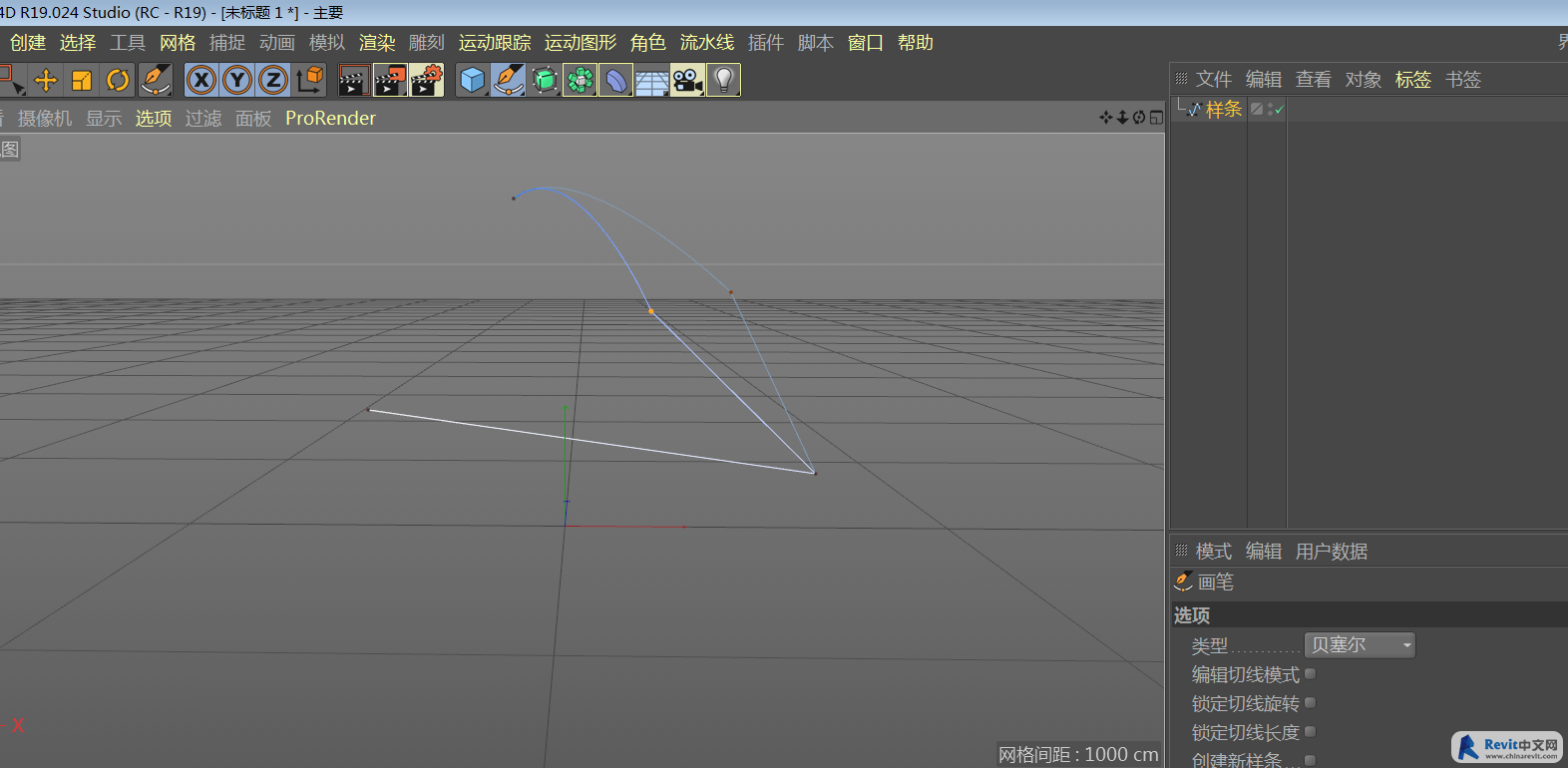This screenshot has width=1568, height=768.
Task: Open the viewport 选项 menu
Action: pos(154,119)
